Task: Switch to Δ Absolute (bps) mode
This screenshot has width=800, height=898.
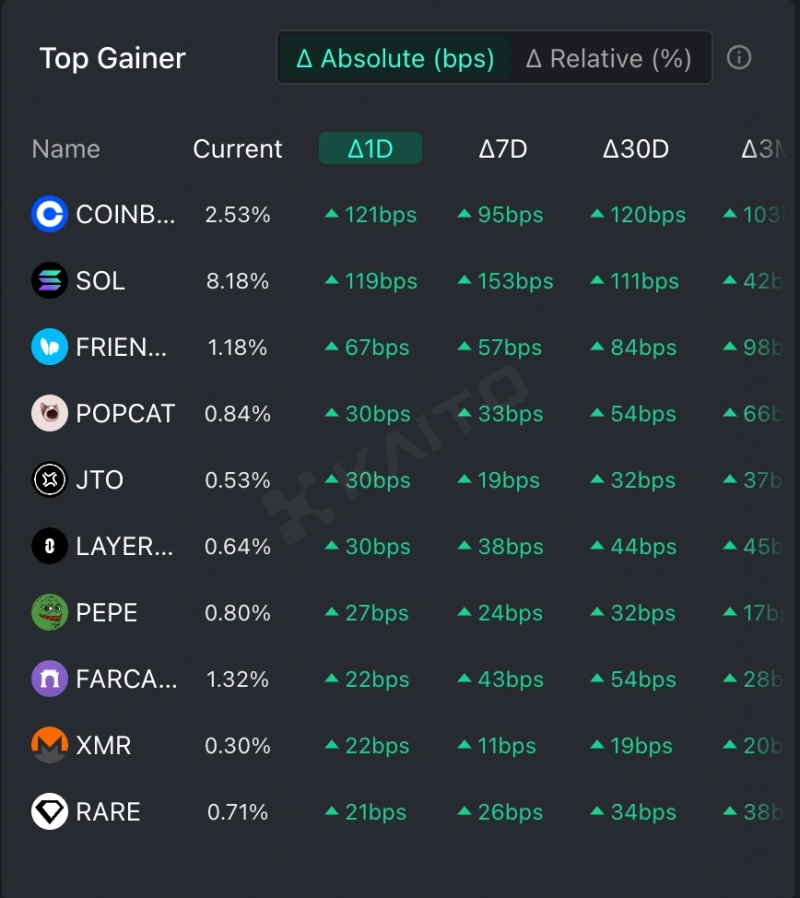Action: pos(396,58)
